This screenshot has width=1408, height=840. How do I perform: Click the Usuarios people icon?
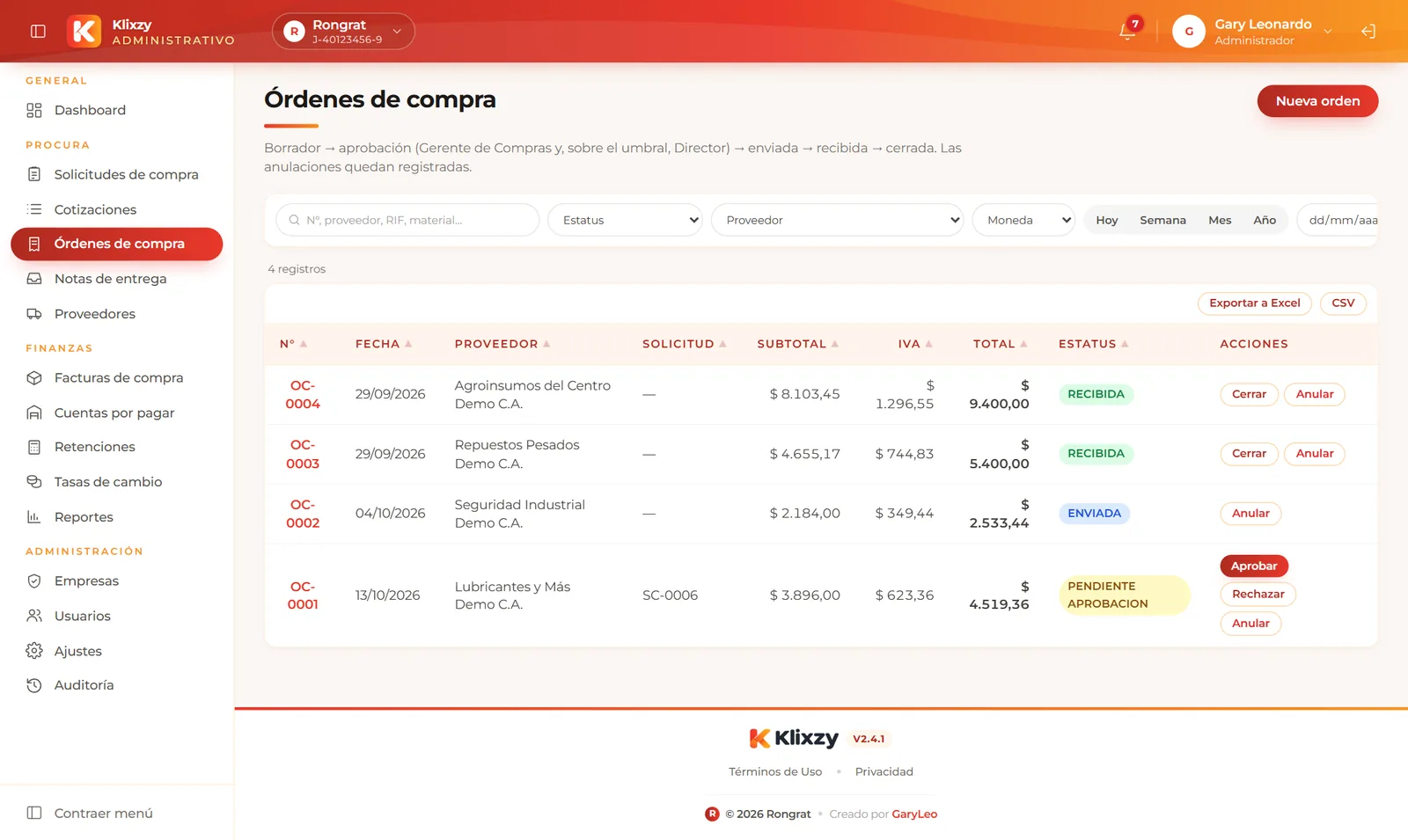[x=34, y=616]
